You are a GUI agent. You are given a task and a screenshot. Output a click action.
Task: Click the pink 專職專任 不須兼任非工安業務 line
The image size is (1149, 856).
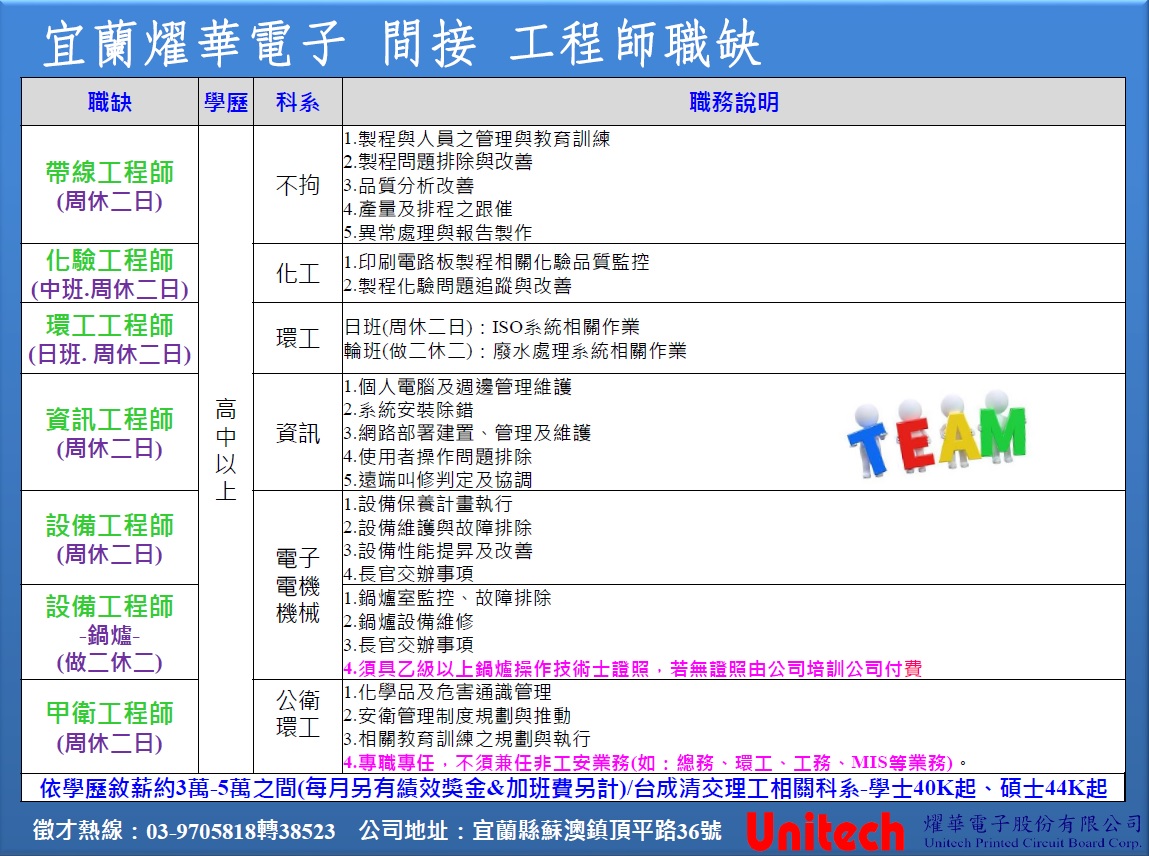[656, 762]
